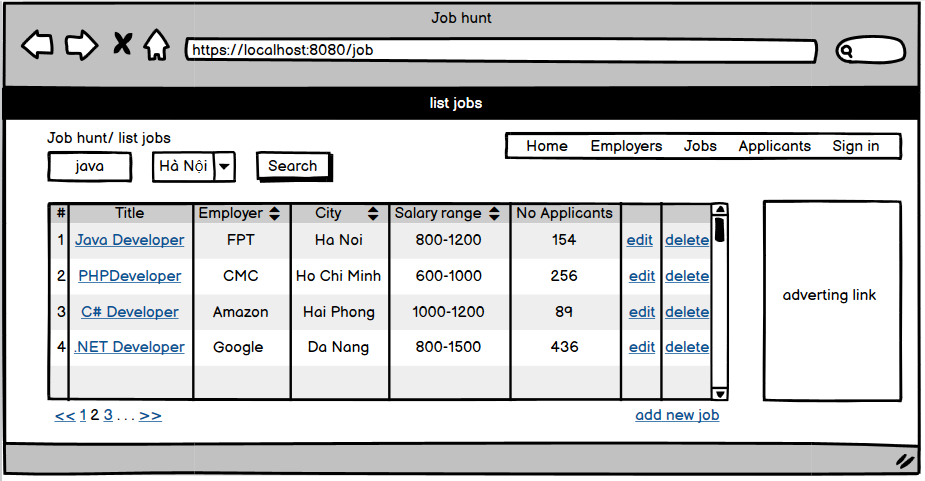Click the 800-1500 salary cell
Screen dimensions: 925x481
point(448,347)
